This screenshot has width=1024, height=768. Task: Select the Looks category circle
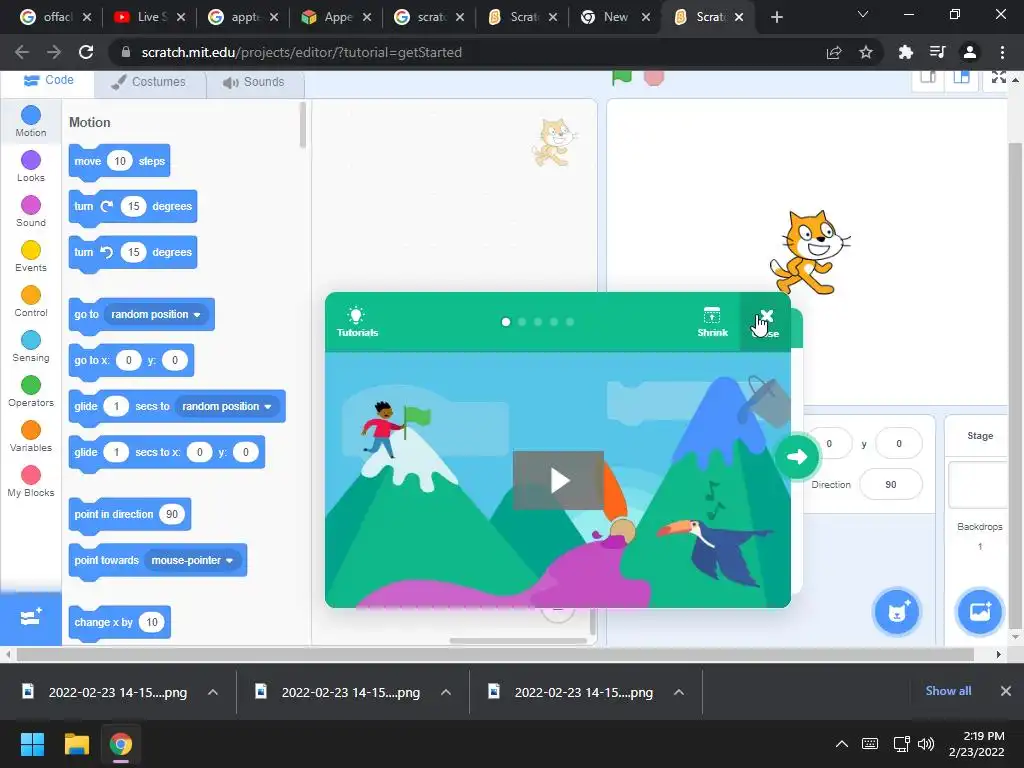click(x=31, y=160)
